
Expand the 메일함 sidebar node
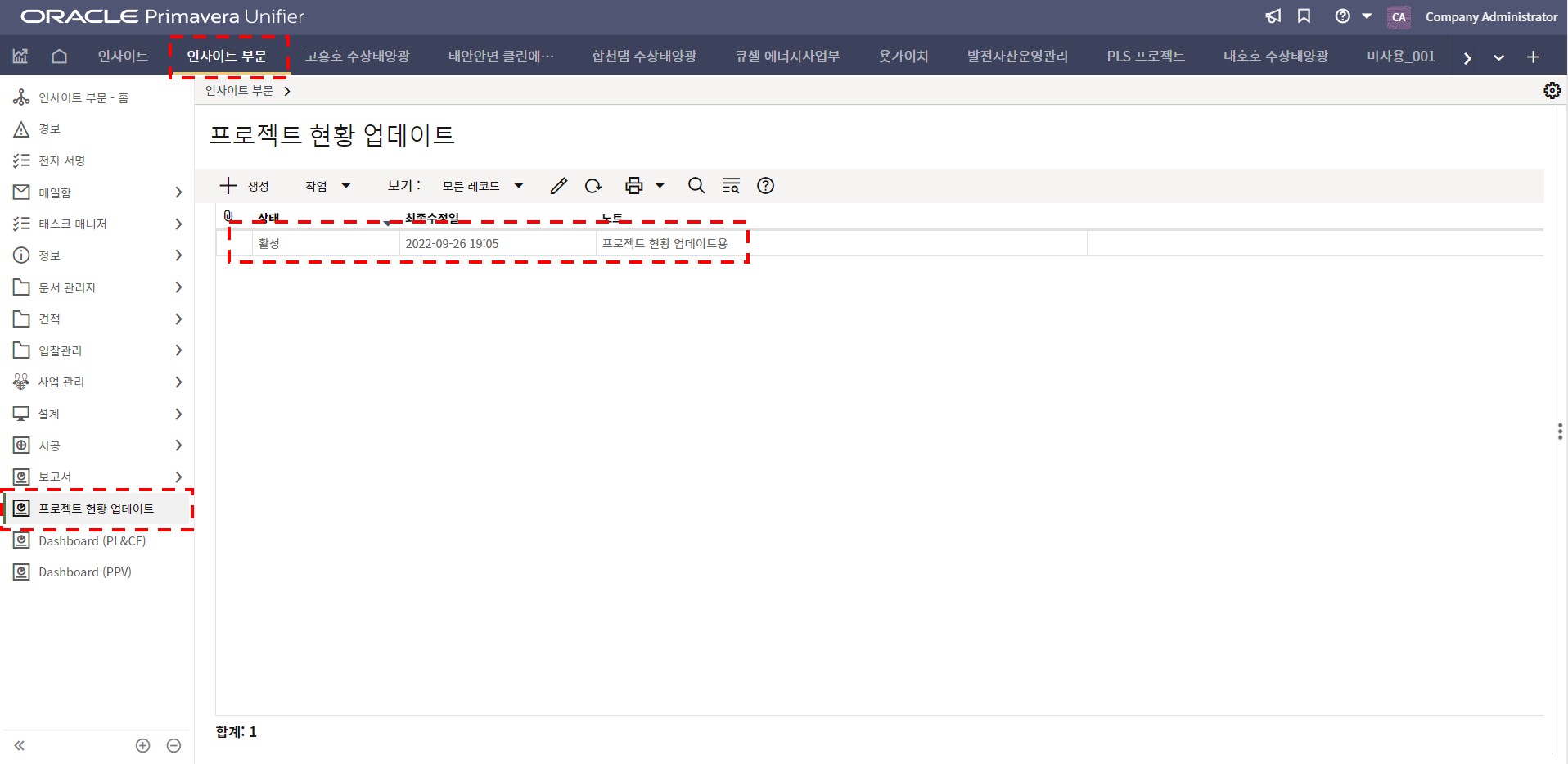click(178, 192)
